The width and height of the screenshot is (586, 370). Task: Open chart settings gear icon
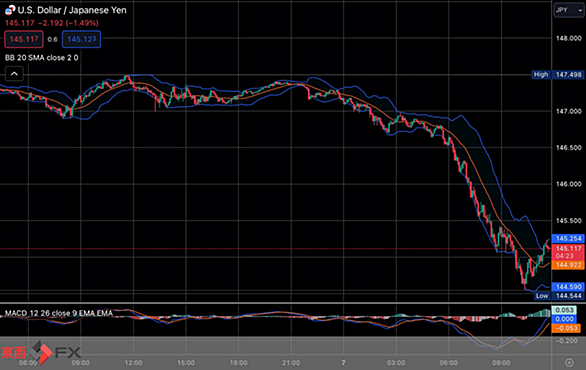[569, 362]
